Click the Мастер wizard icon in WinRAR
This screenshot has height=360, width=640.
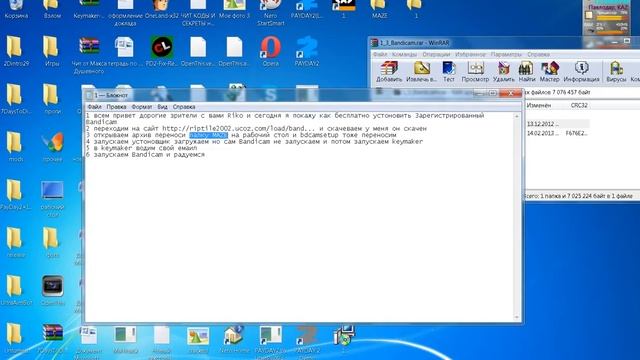tap(549, 71)
